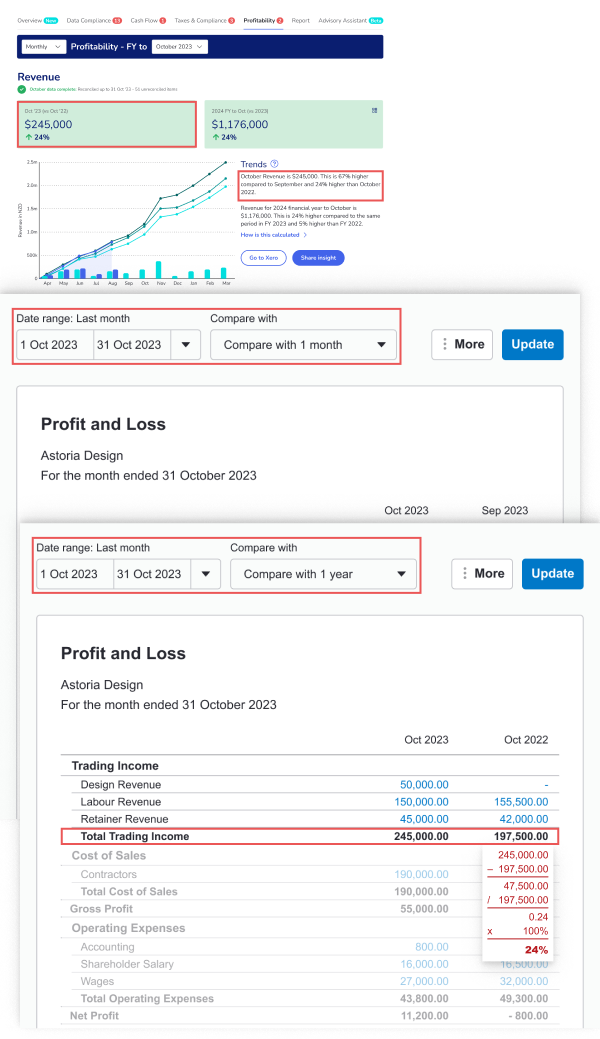Screen dimensions: 600x1039
Task: Click the green October data complete check icon
Action: pos(22,89)
